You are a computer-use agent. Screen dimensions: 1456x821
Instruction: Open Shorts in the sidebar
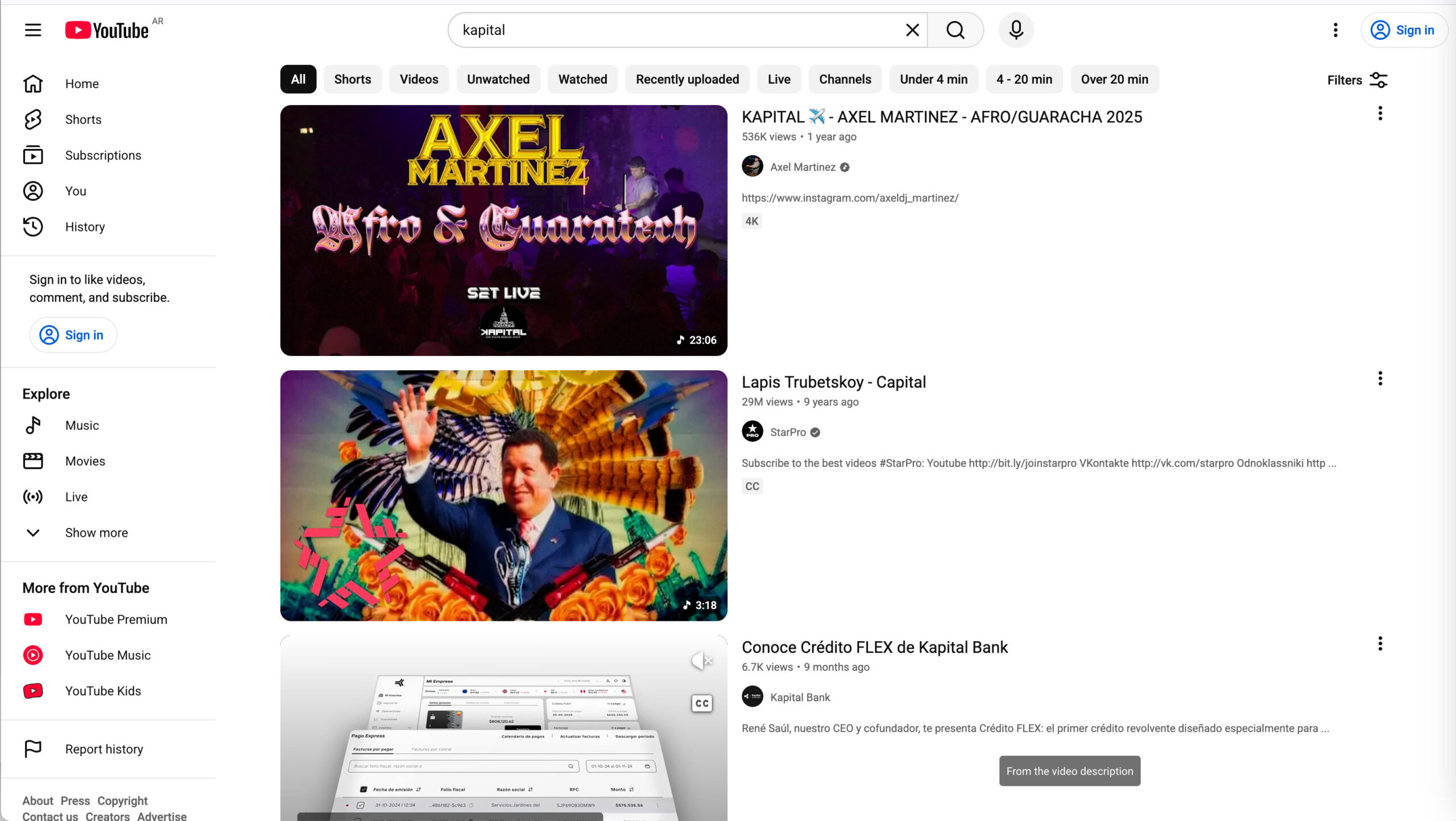pos(83,119)
